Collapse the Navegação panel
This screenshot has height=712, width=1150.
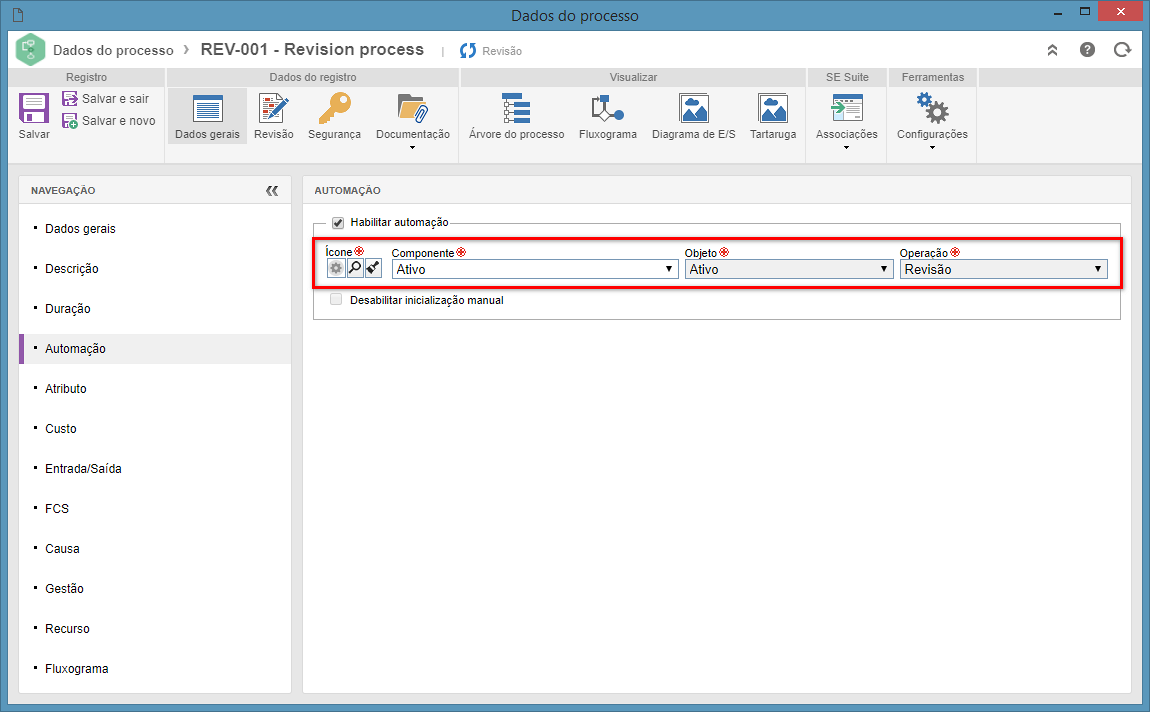pyautogui.click(x=272, y=191)
